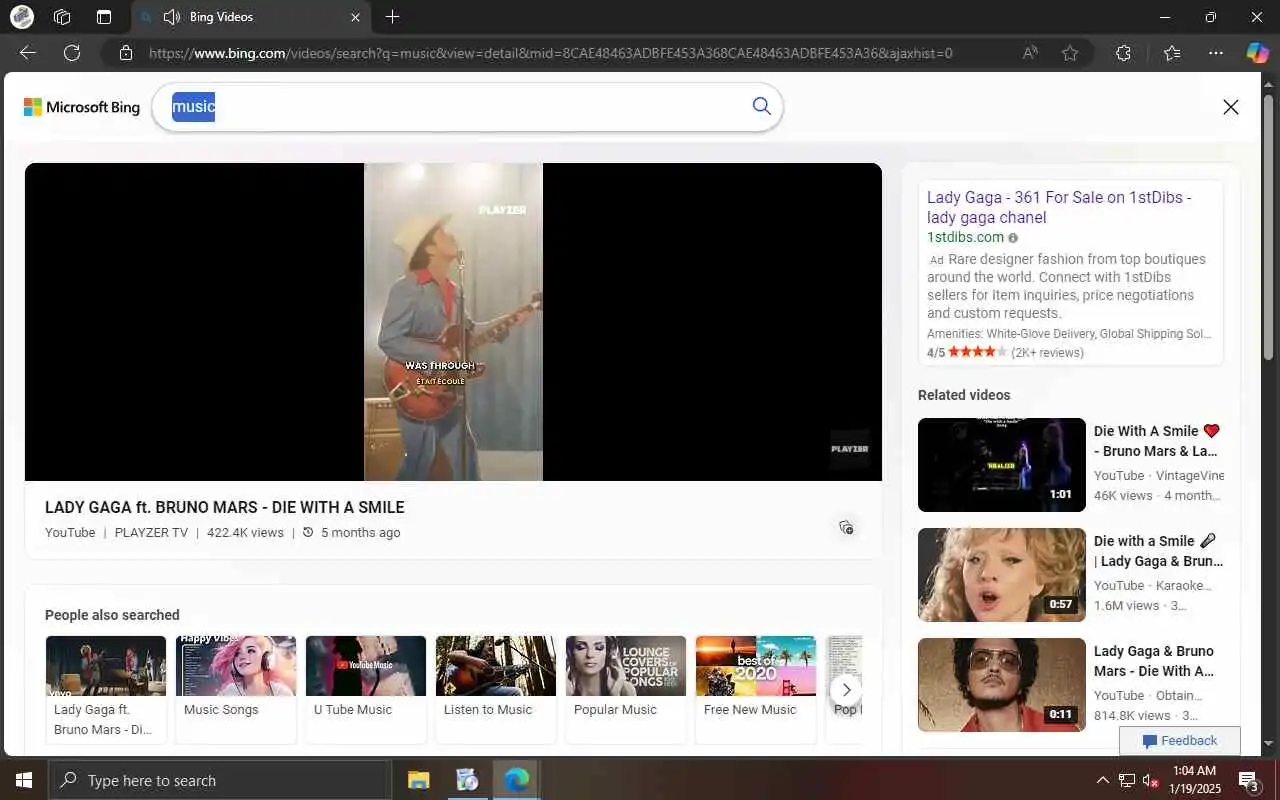The width and height of the screenshot is (1280, 800).
Task: Select the Lady Gaga ft. Bruno Mars suggestion
Action: pyautogui.click(x=106, y=690)
